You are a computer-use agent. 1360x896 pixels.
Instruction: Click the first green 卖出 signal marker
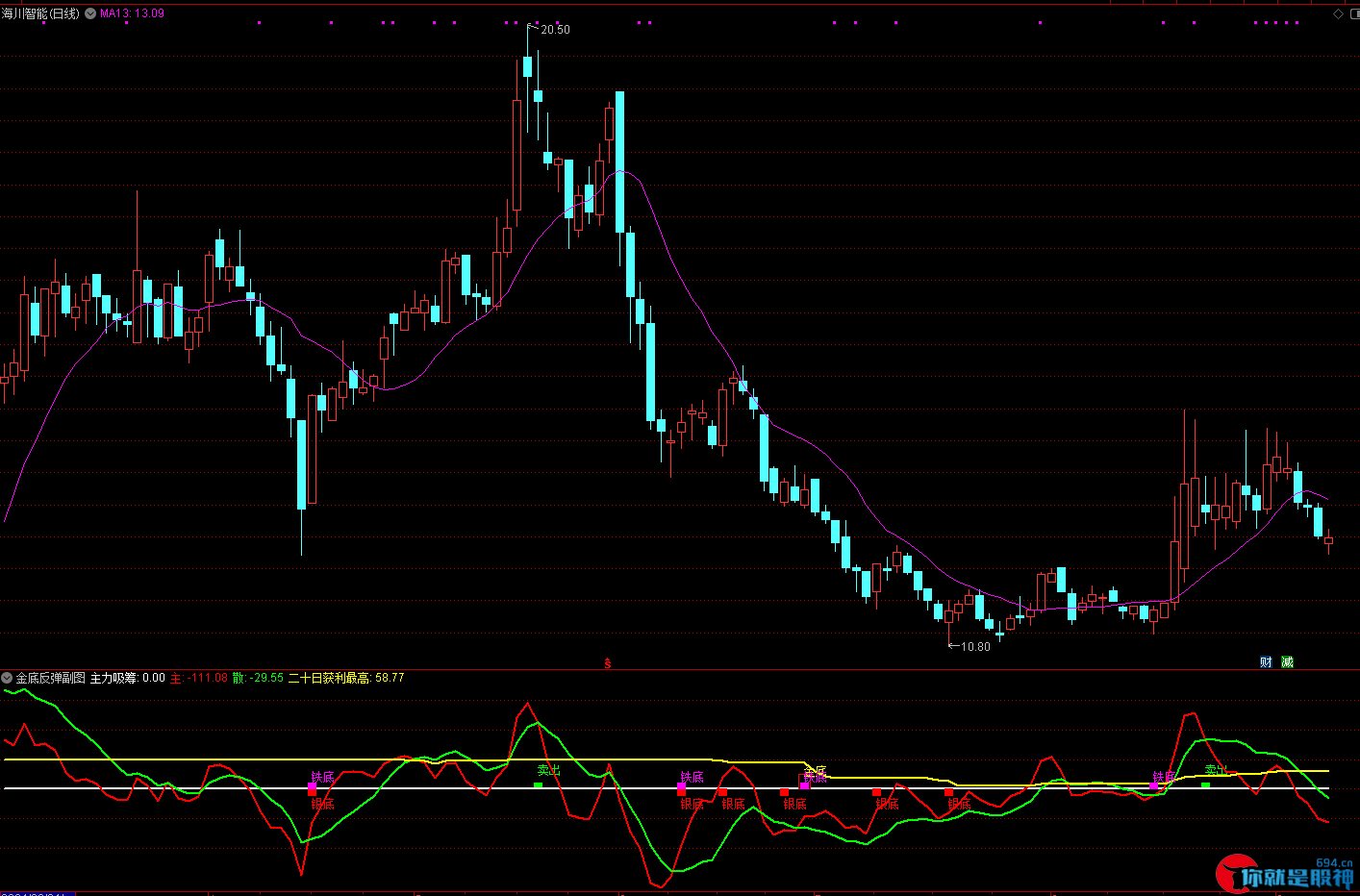click(x=539, y=785)
